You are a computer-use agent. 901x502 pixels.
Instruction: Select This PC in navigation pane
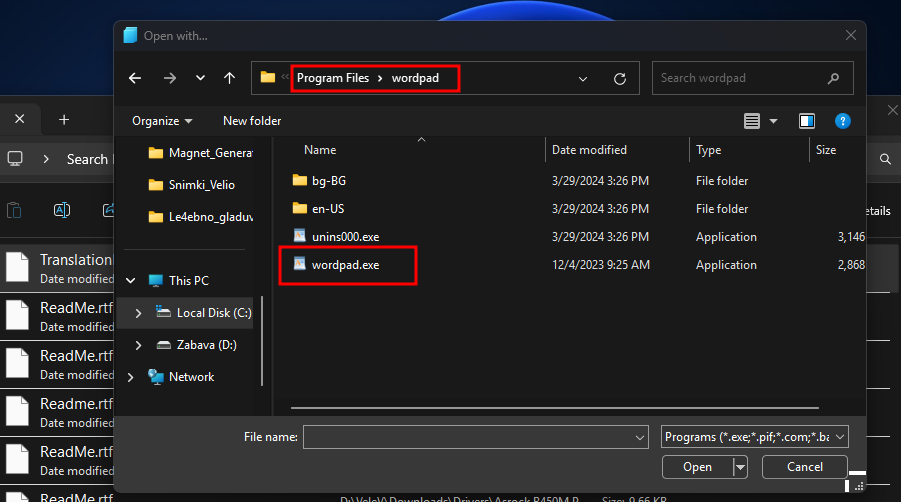(178, 281)
